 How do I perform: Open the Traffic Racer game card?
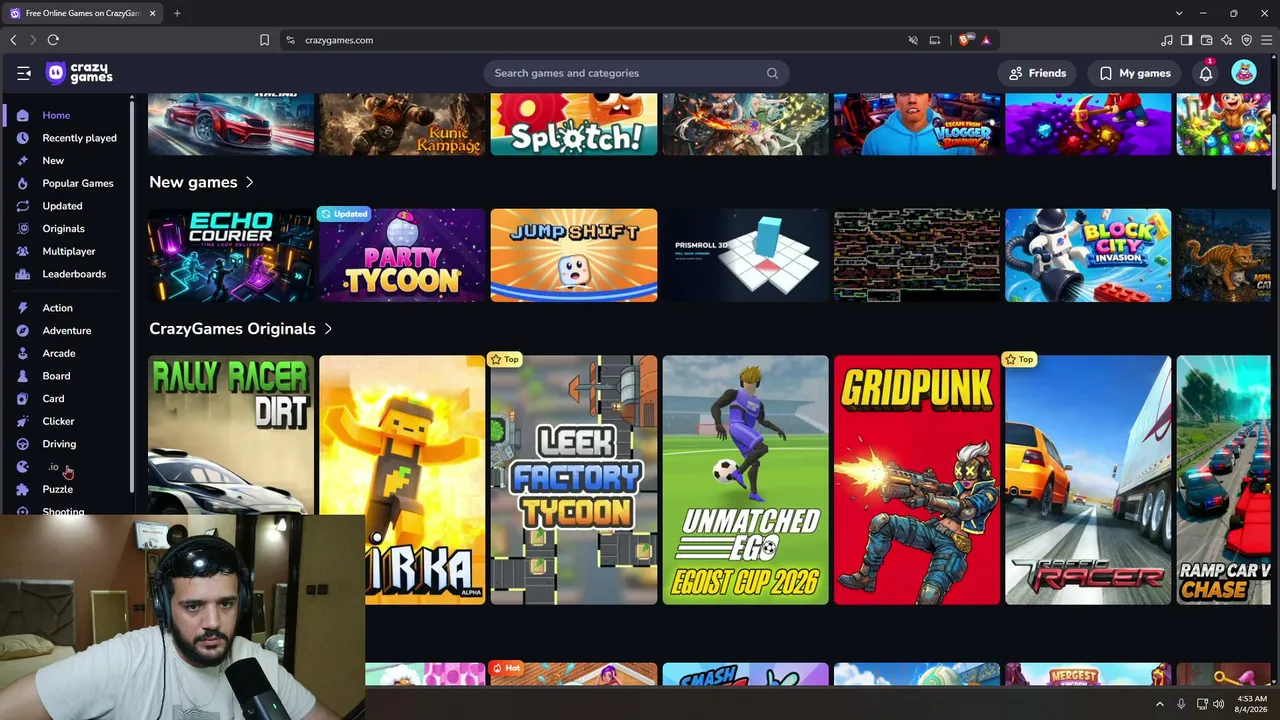(x=1088, y=480)
